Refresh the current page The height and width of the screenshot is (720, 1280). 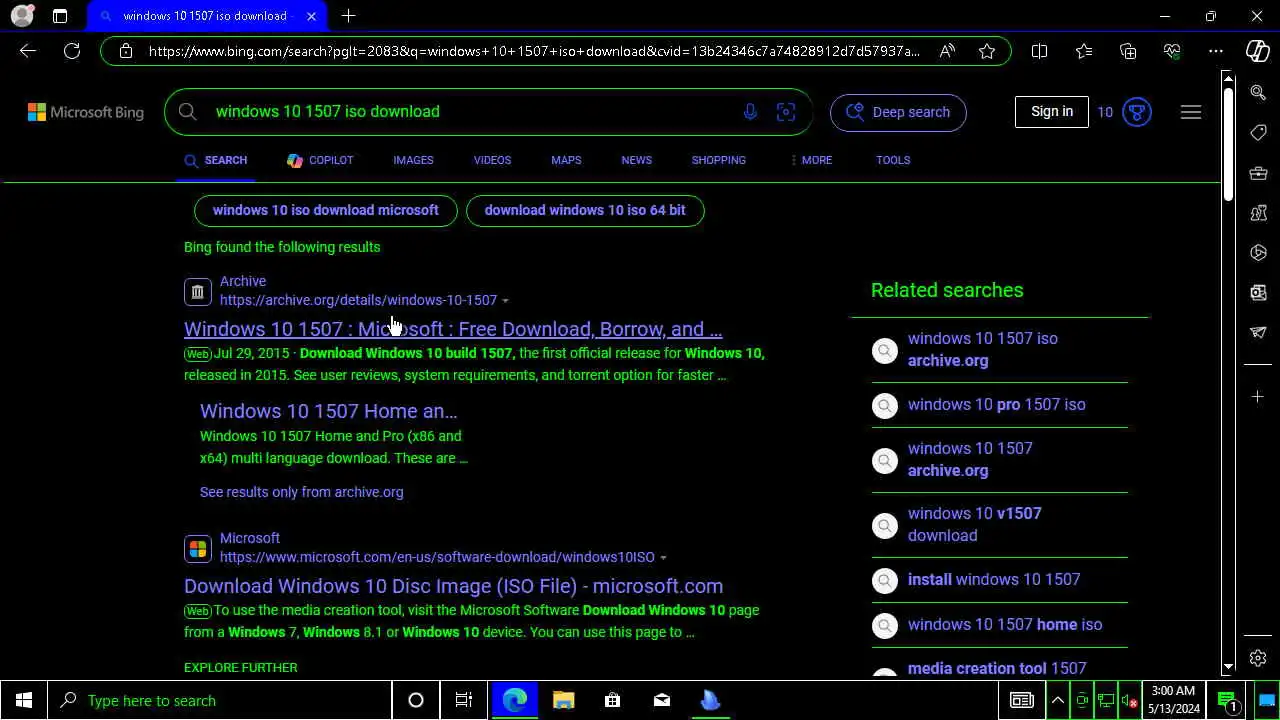[72, 51]
